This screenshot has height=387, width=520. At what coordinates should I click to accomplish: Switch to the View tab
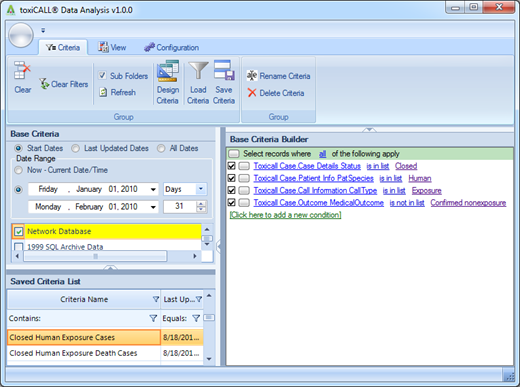[112, 47]
